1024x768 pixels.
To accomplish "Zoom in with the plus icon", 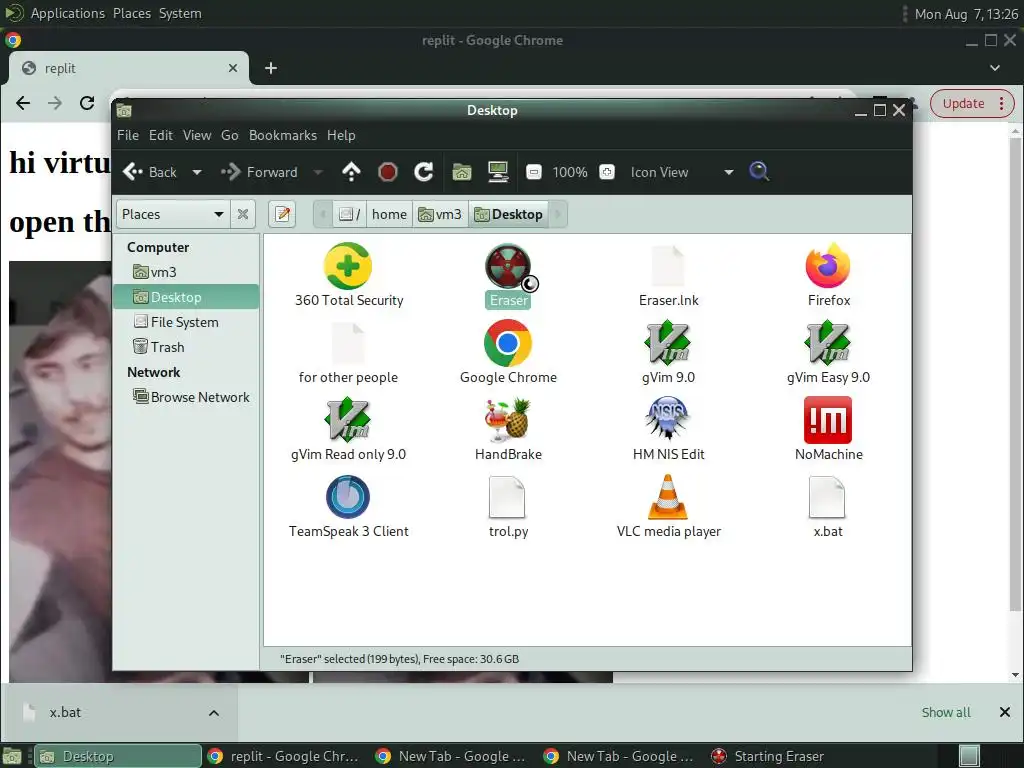I will coord(607,172).
